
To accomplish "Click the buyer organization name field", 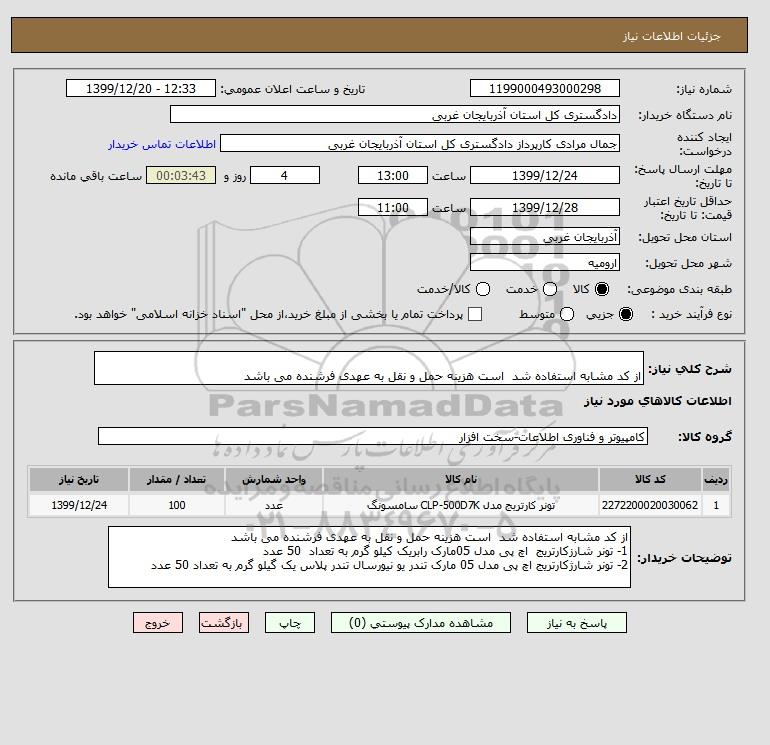I will [x=395, y=114].
